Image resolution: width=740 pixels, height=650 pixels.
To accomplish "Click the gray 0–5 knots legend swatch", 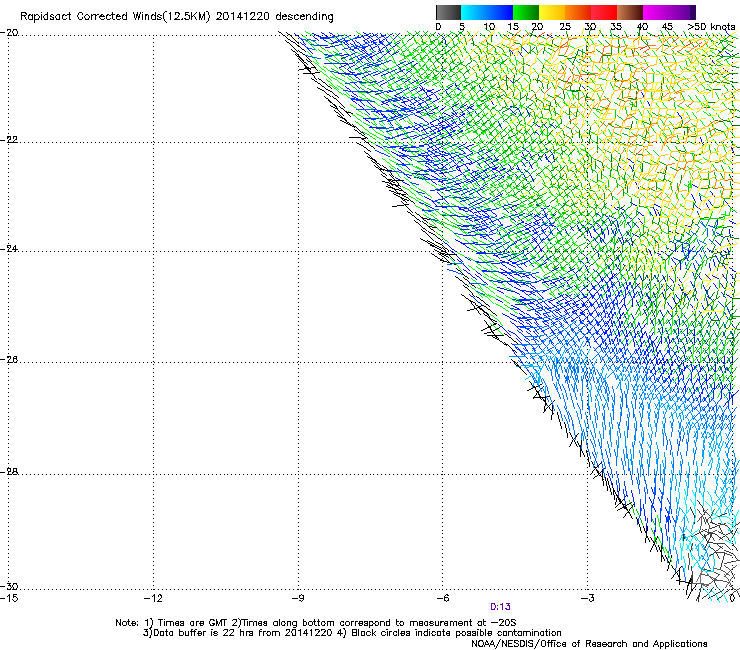I will coord(448,12).
